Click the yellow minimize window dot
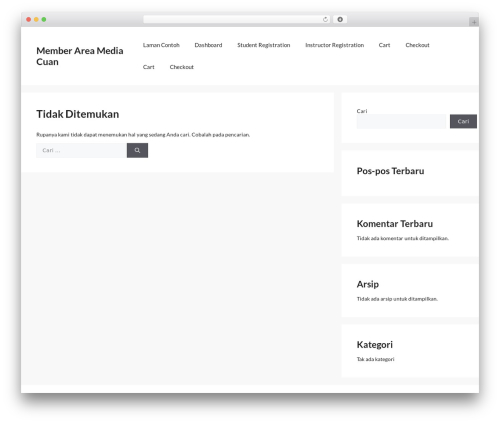The image size is (500, 423). [36, 19]
